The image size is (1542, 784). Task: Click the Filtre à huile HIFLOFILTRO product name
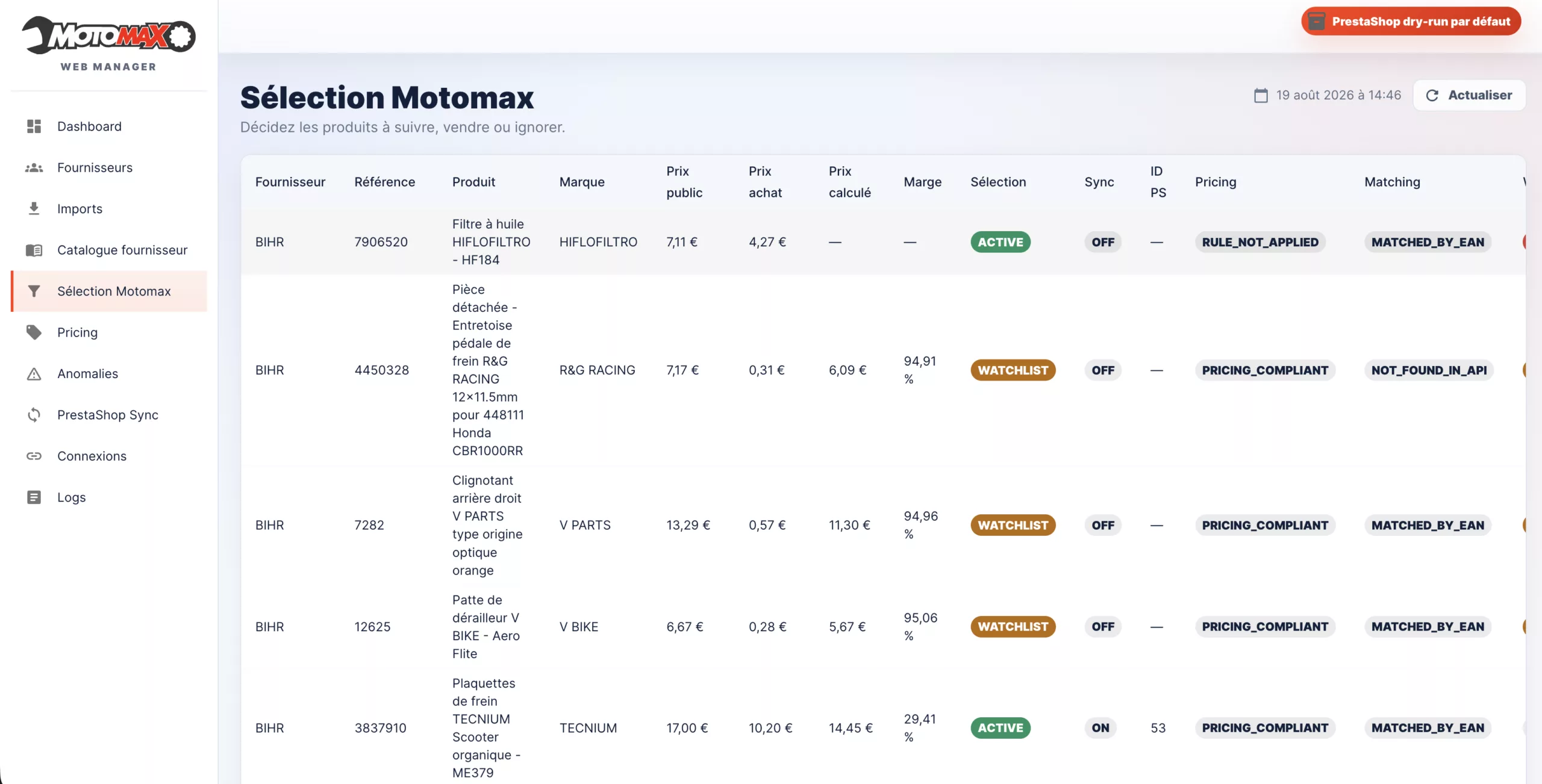point(491,242)
